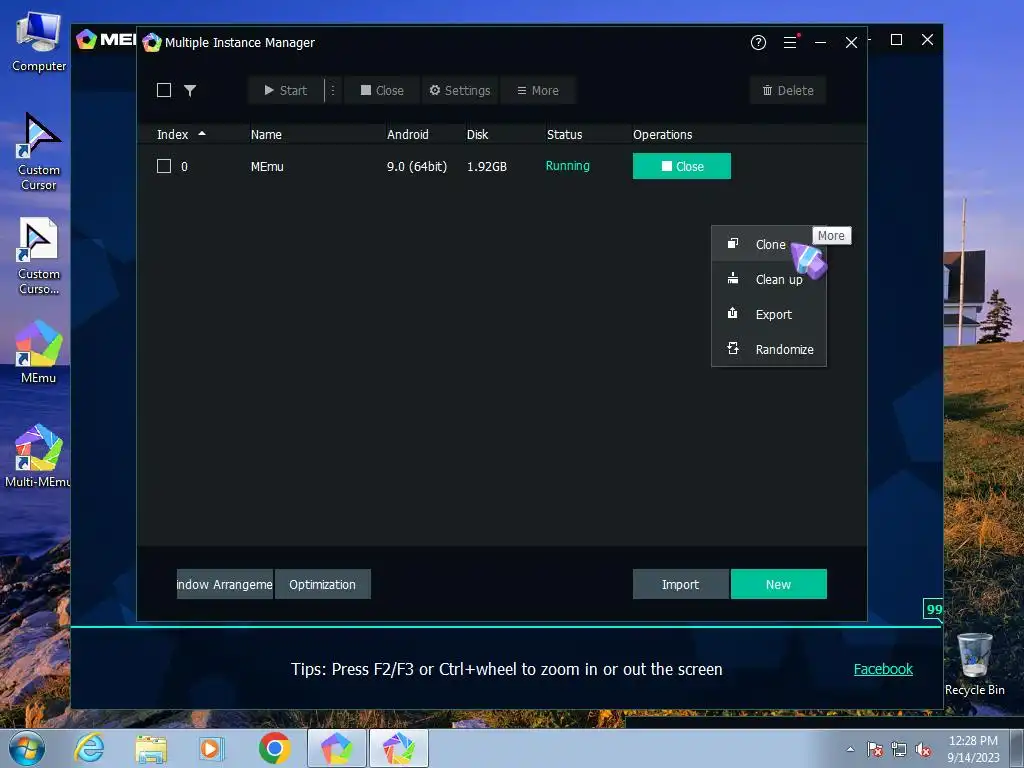Image resolution: width=1024 pixels, height=768 pixels.
Task: Open the hamburger menu in Instance Manager
Action: (x=790, y=42)
